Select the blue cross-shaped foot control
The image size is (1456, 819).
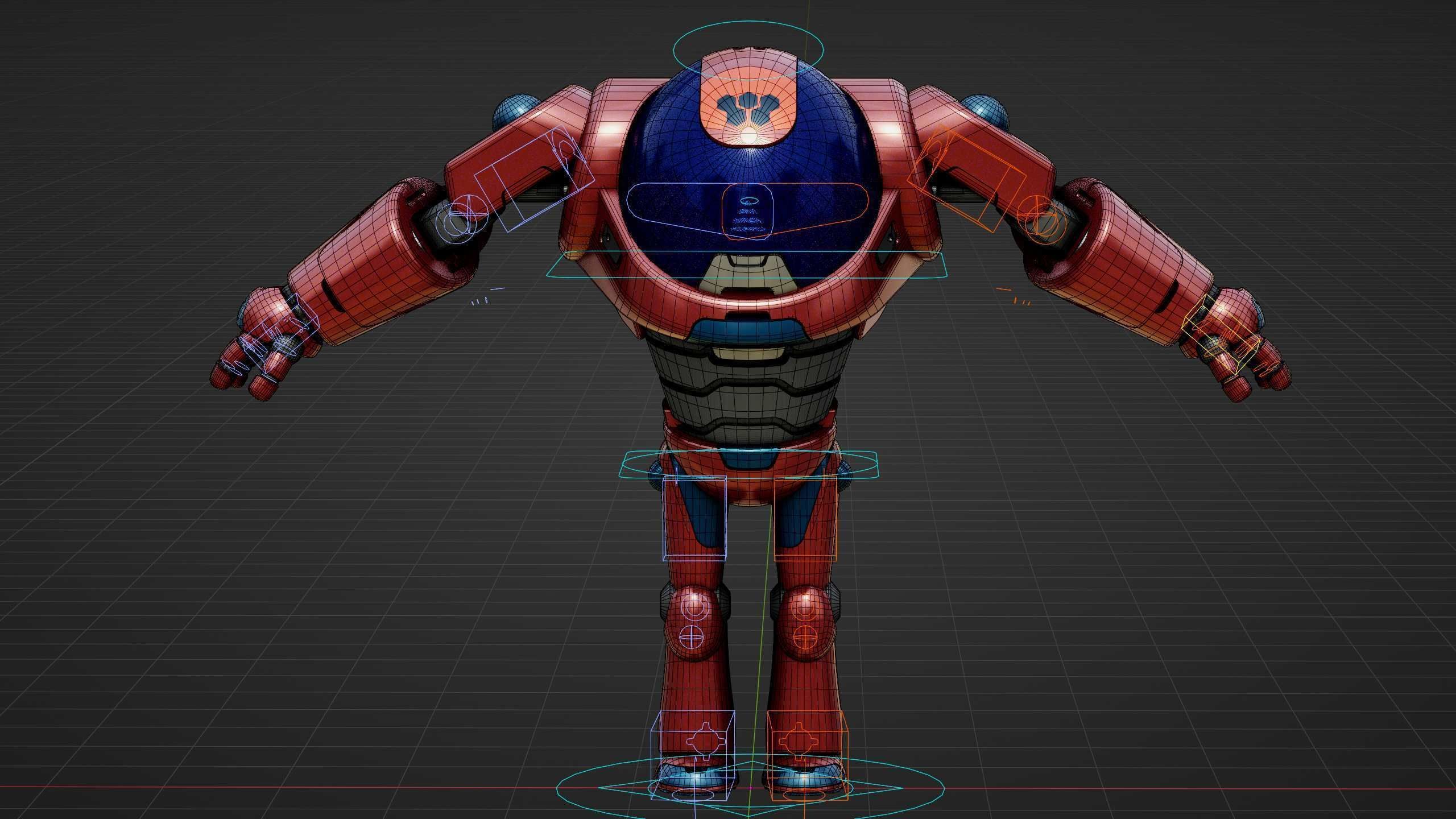[x=705, y=741]
